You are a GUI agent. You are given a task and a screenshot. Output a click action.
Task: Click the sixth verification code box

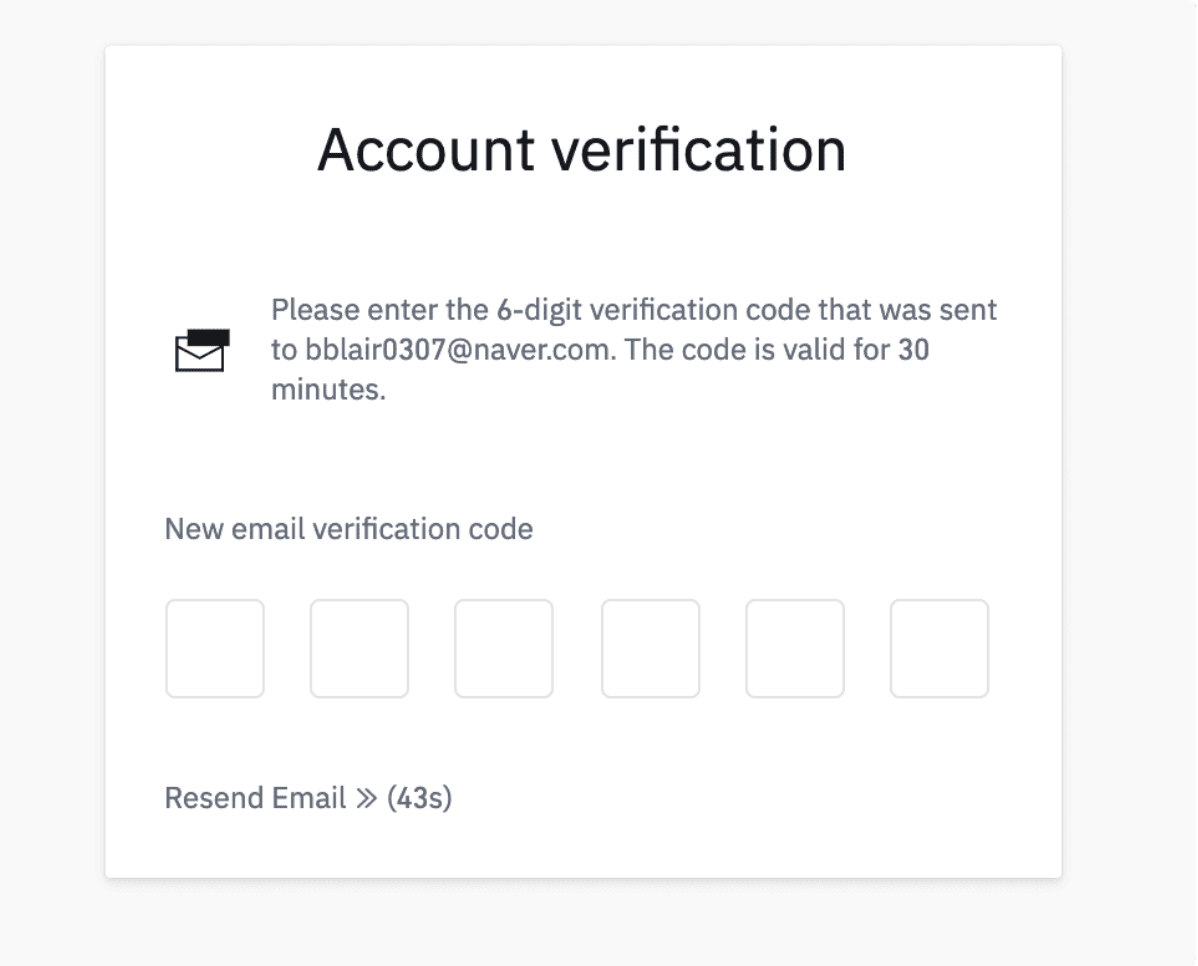[x=938, y=648]
